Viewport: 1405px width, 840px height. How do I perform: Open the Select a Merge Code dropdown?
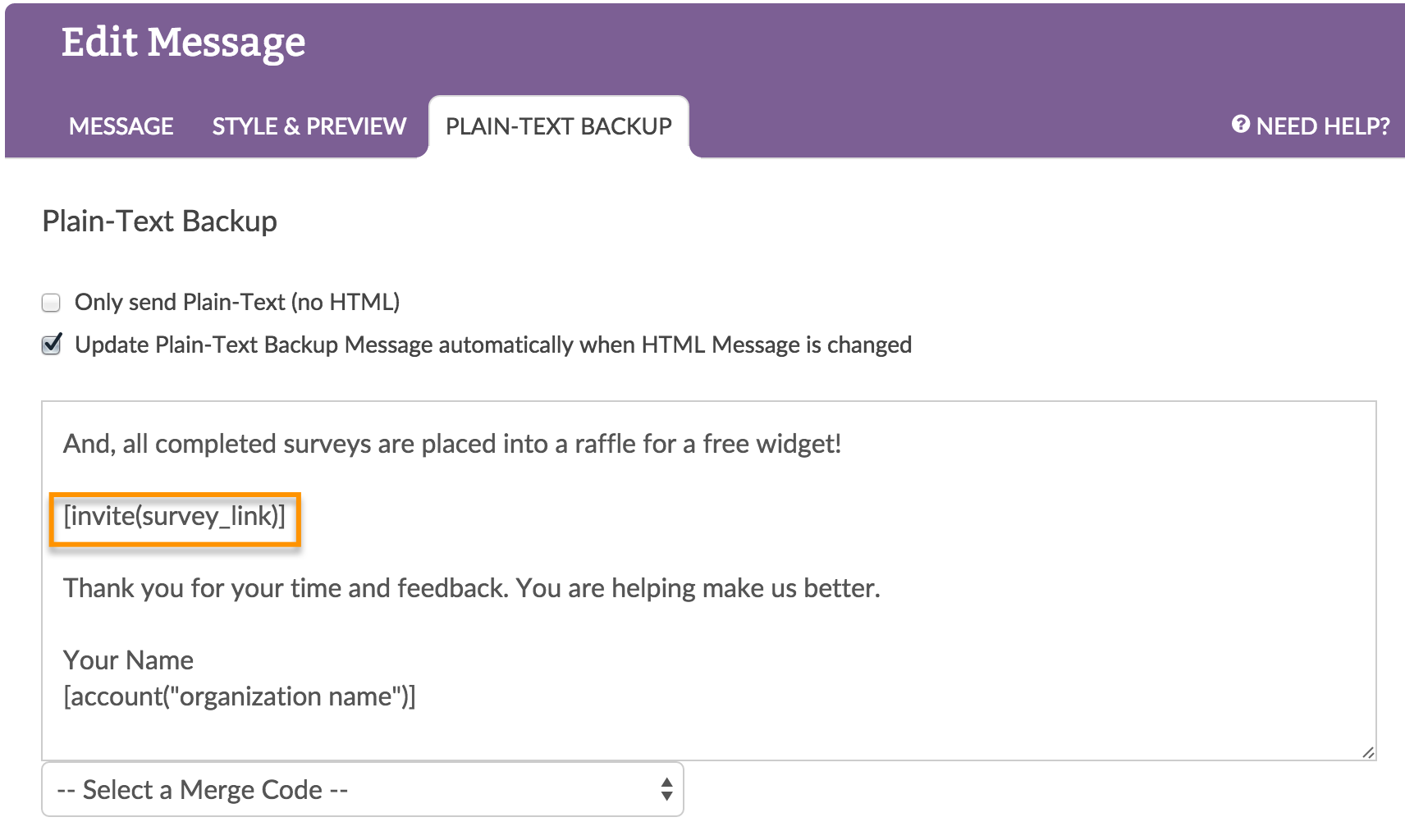point(361,789)
